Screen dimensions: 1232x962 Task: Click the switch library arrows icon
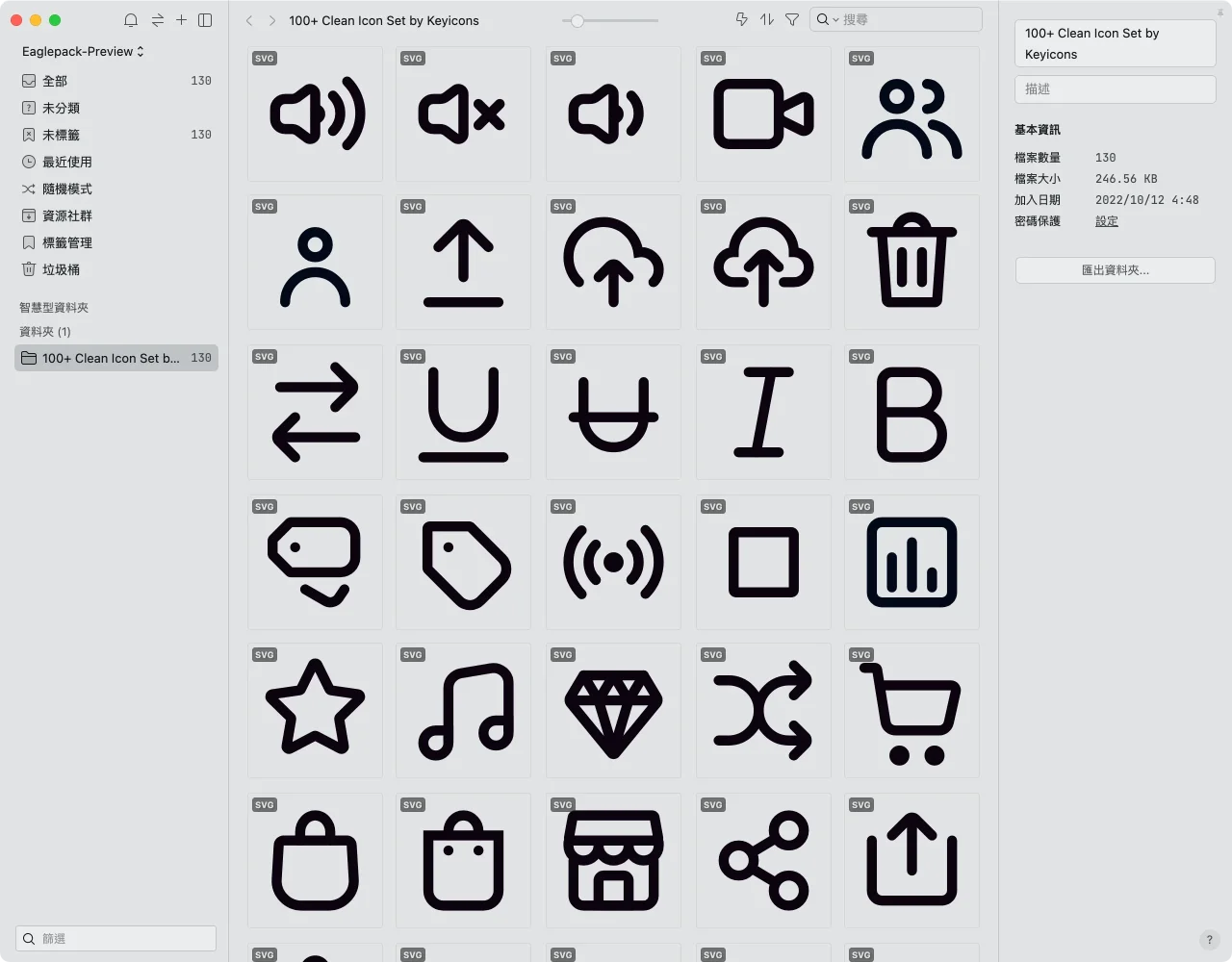click(x=157, y=20)
